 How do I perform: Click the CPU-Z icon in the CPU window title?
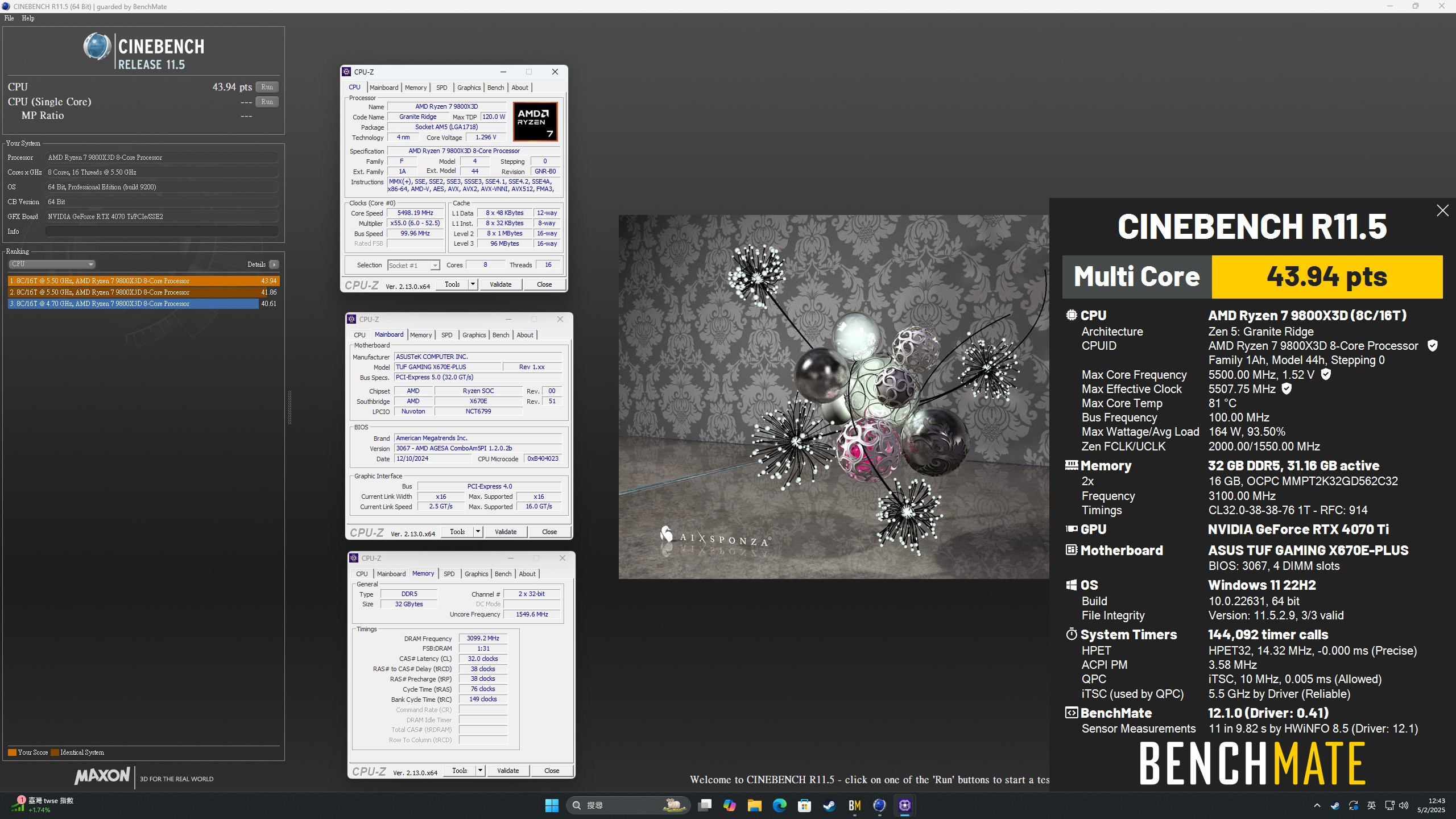point(346,72)
